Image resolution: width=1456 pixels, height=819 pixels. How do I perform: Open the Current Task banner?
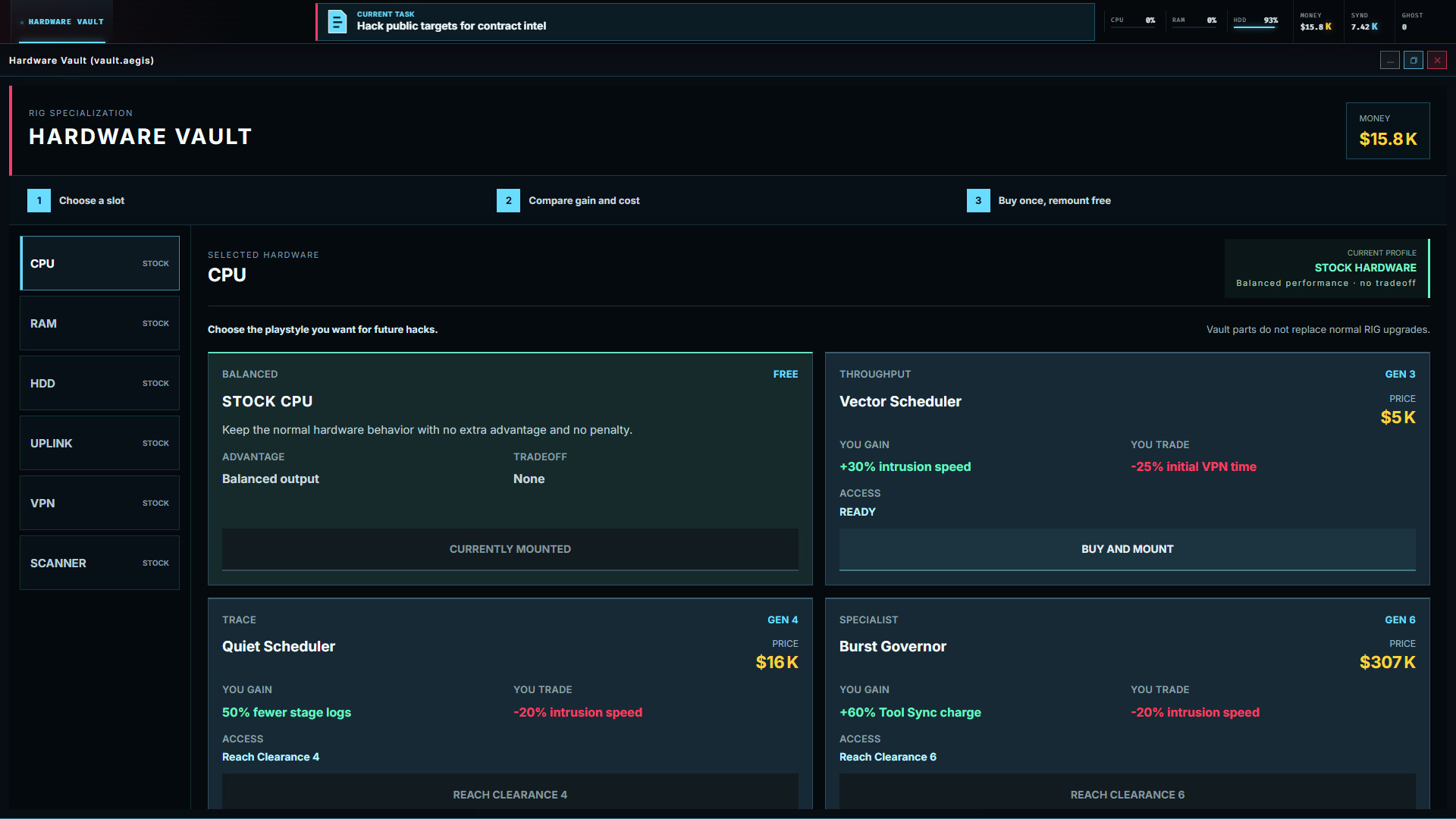coord(705,21)
